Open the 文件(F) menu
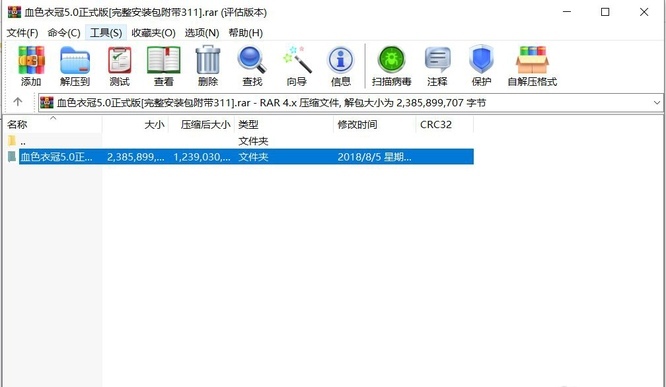 pos(22,33)
